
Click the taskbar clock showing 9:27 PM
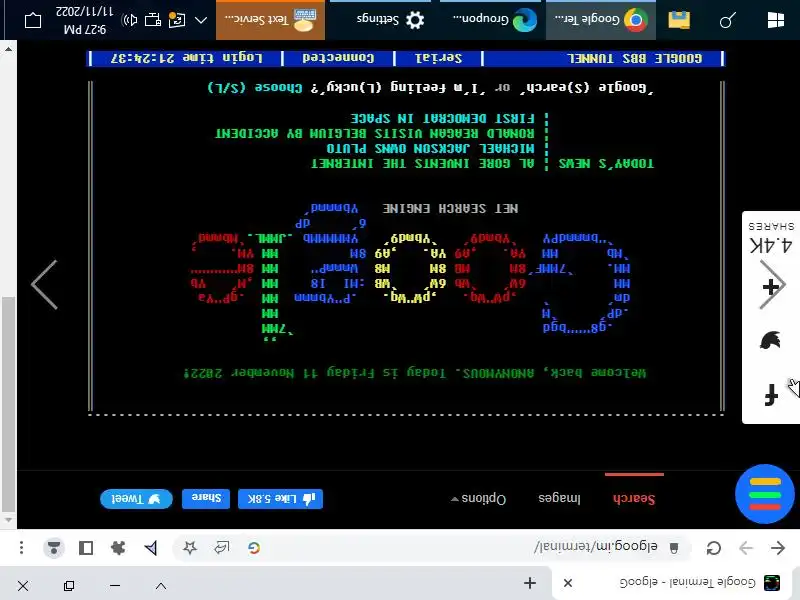tap(84, 20)
